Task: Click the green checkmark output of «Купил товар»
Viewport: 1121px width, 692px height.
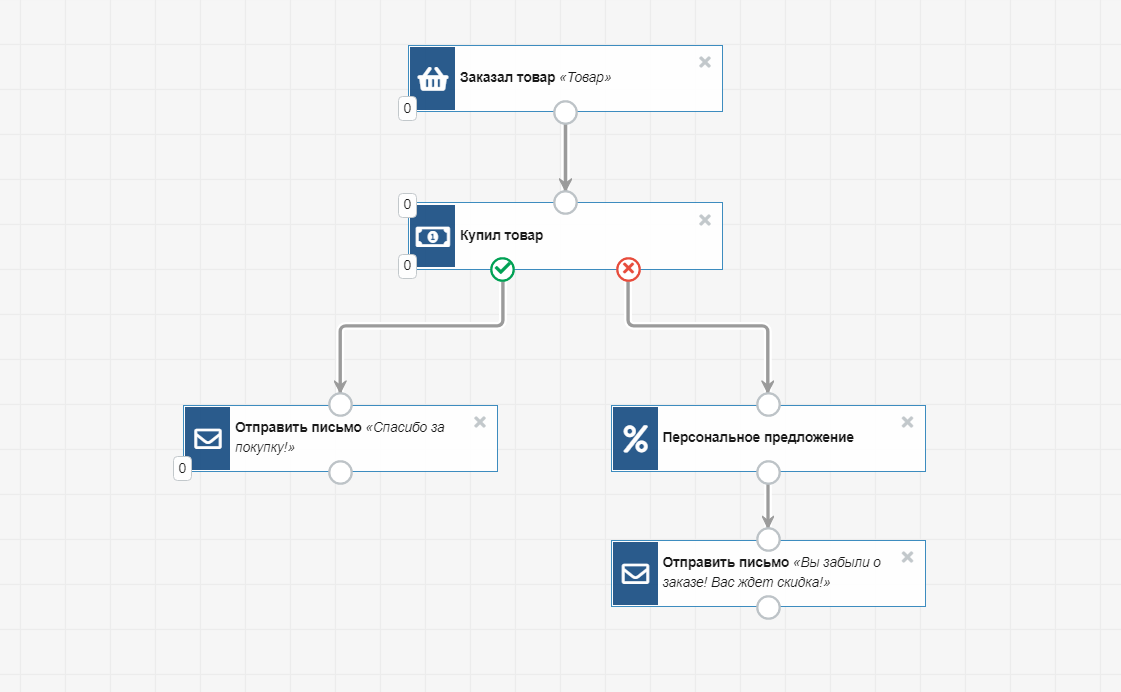Action: tap(503, 269)
